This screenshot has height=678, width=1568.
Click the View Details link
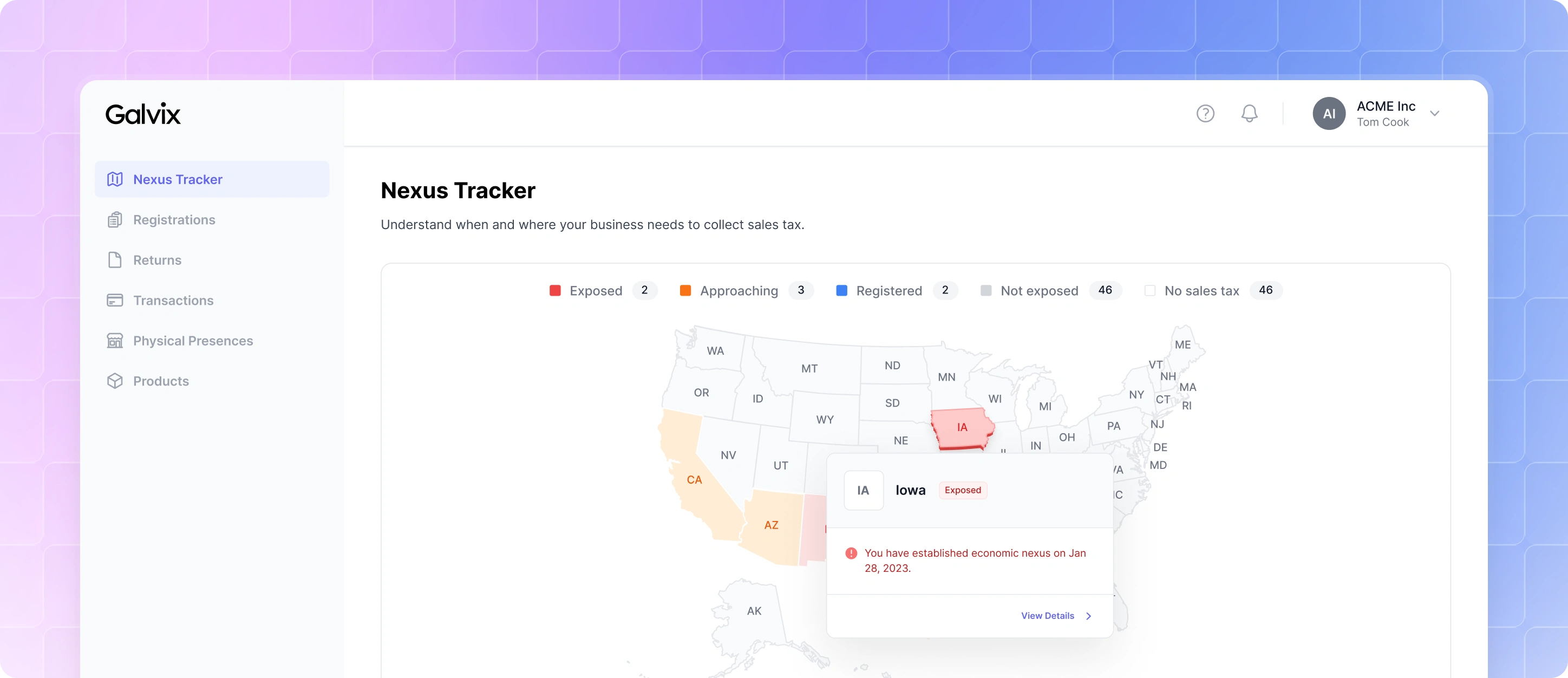(x=1048, y=616)
